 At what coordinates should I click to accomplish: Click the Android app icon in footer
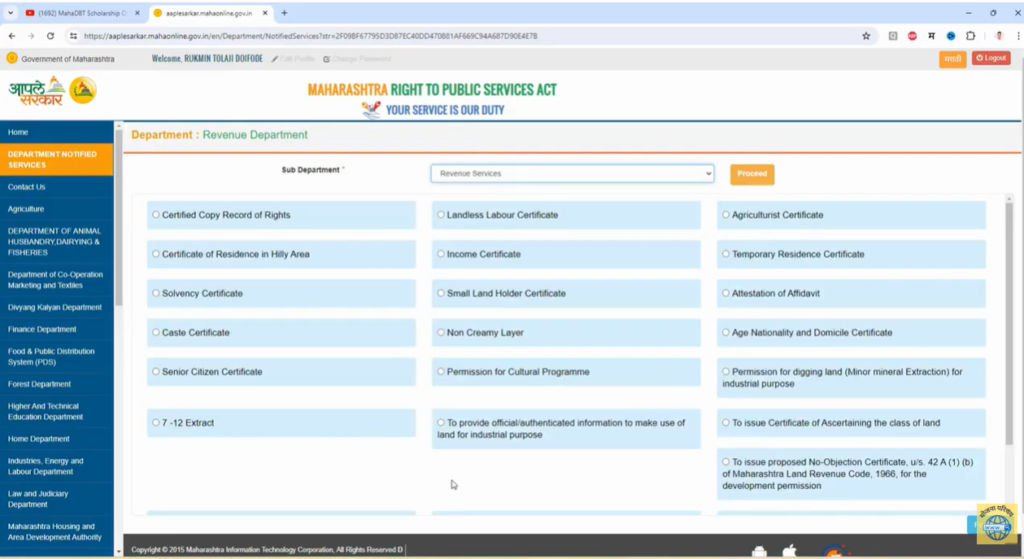coord(760,551)
